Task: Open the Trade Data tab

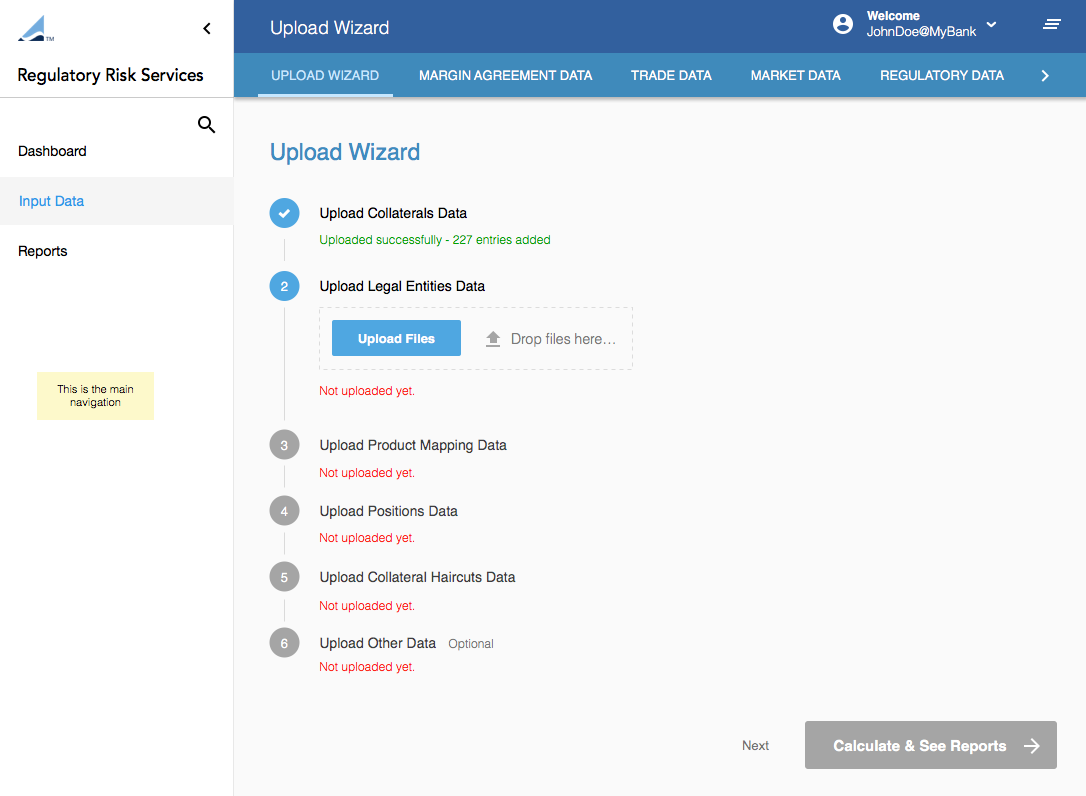Action: coord(671,75)
